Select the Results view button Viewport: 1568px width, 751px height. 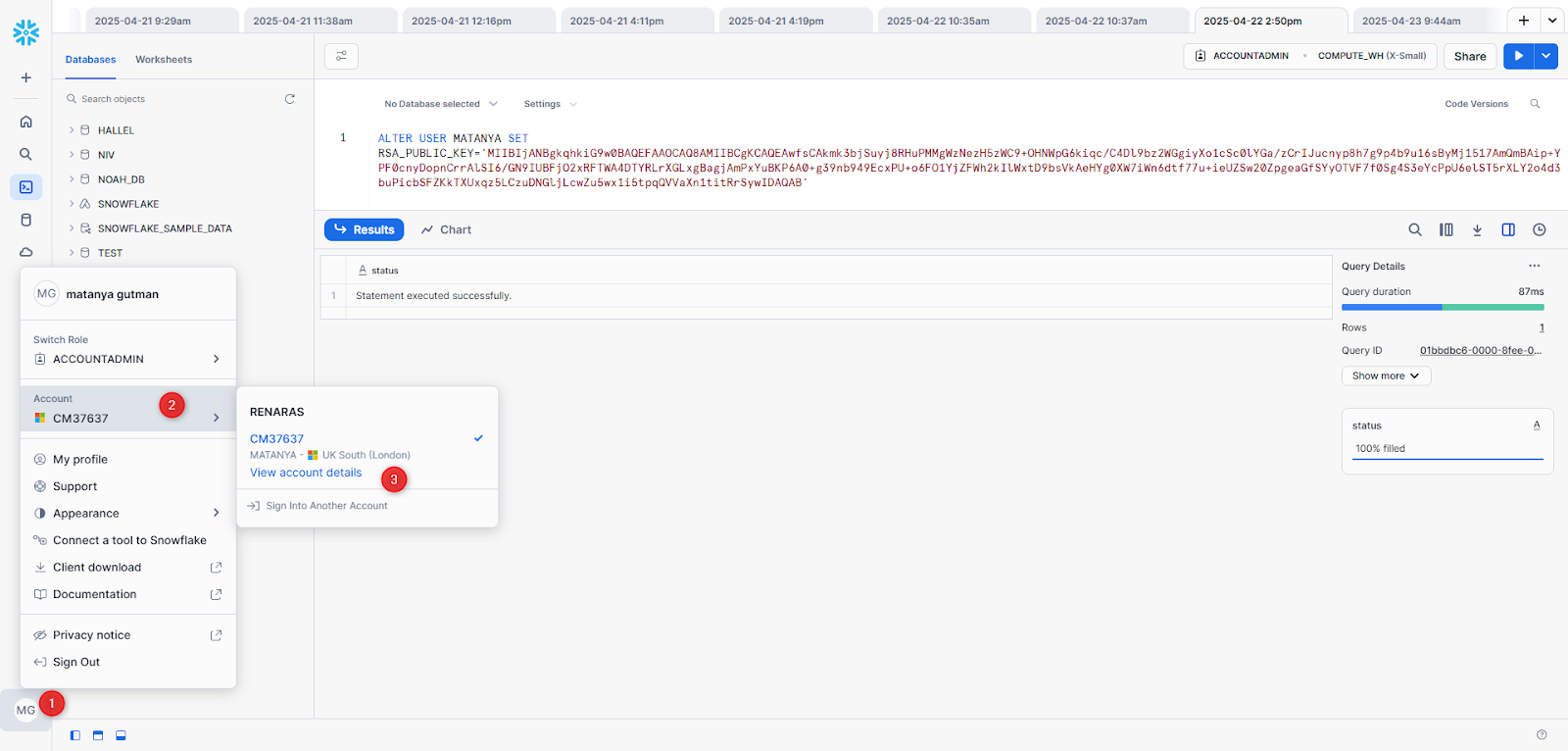364,229
